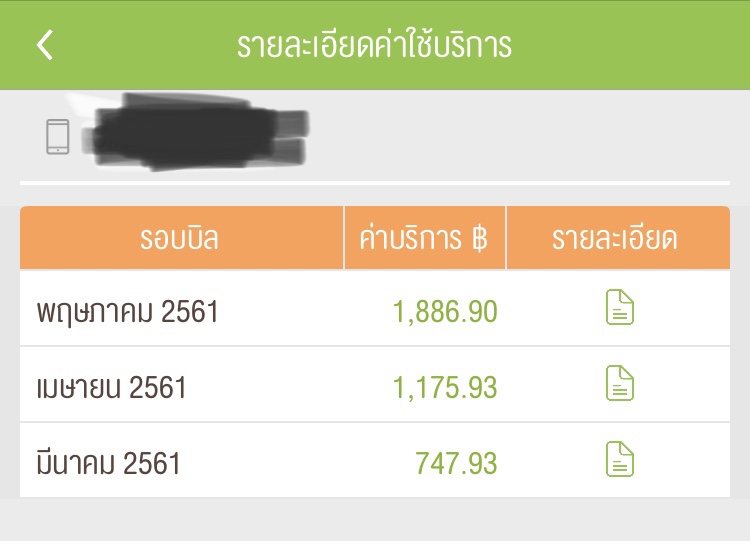
Task: Tap the 747.93 charge amount
Action: [456, 464]
